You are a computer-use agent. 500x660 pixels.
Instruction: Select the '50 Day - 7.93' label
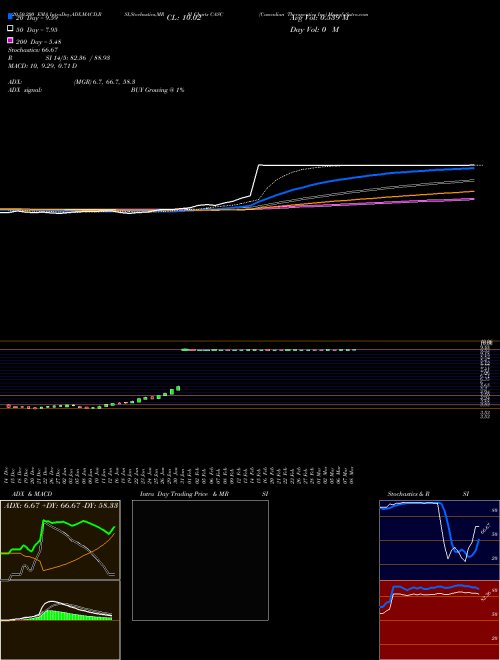(x=36, y=30)
